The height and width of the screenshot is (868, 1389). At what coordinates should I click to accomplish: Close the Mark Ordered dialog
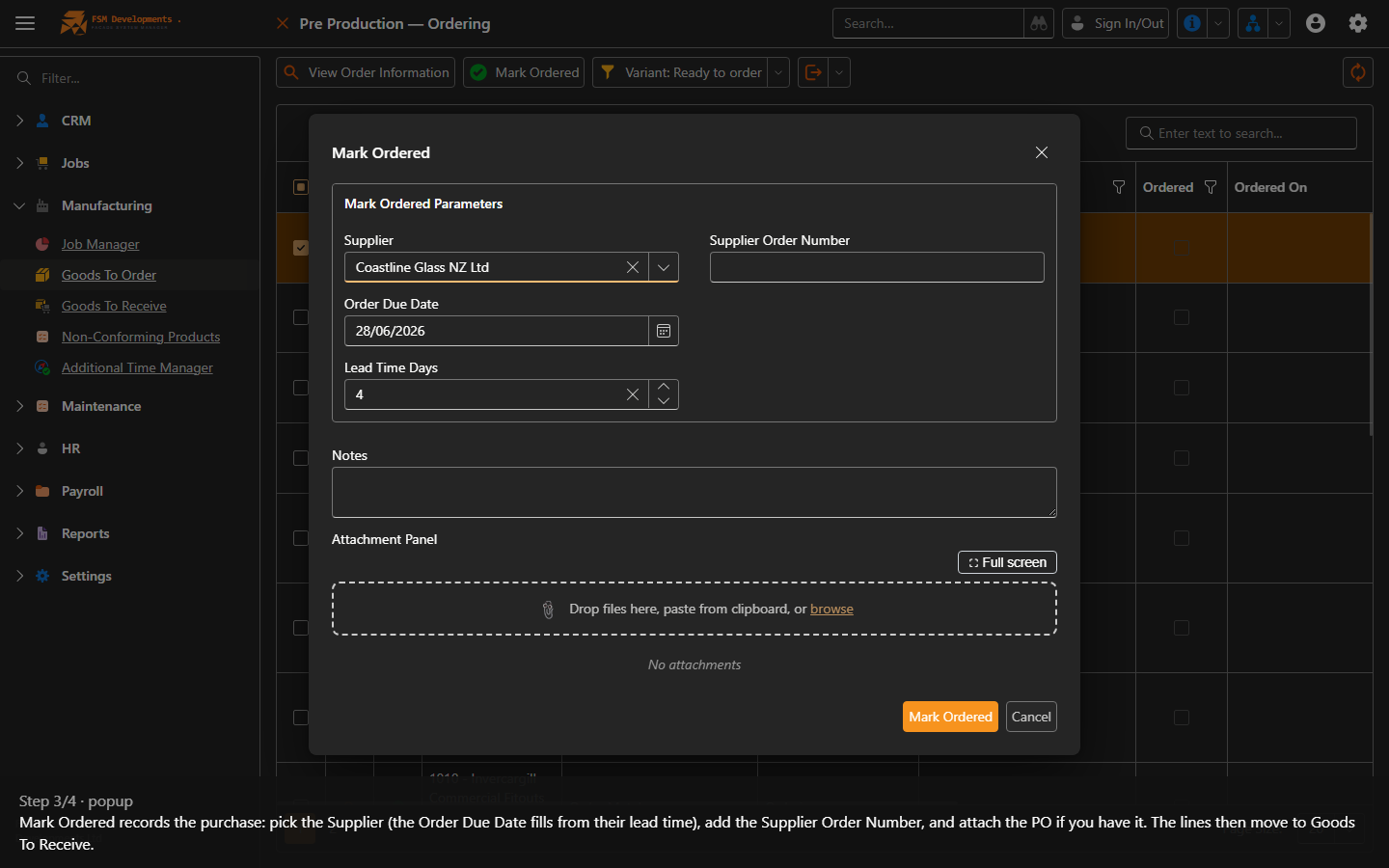point(1042,152)
